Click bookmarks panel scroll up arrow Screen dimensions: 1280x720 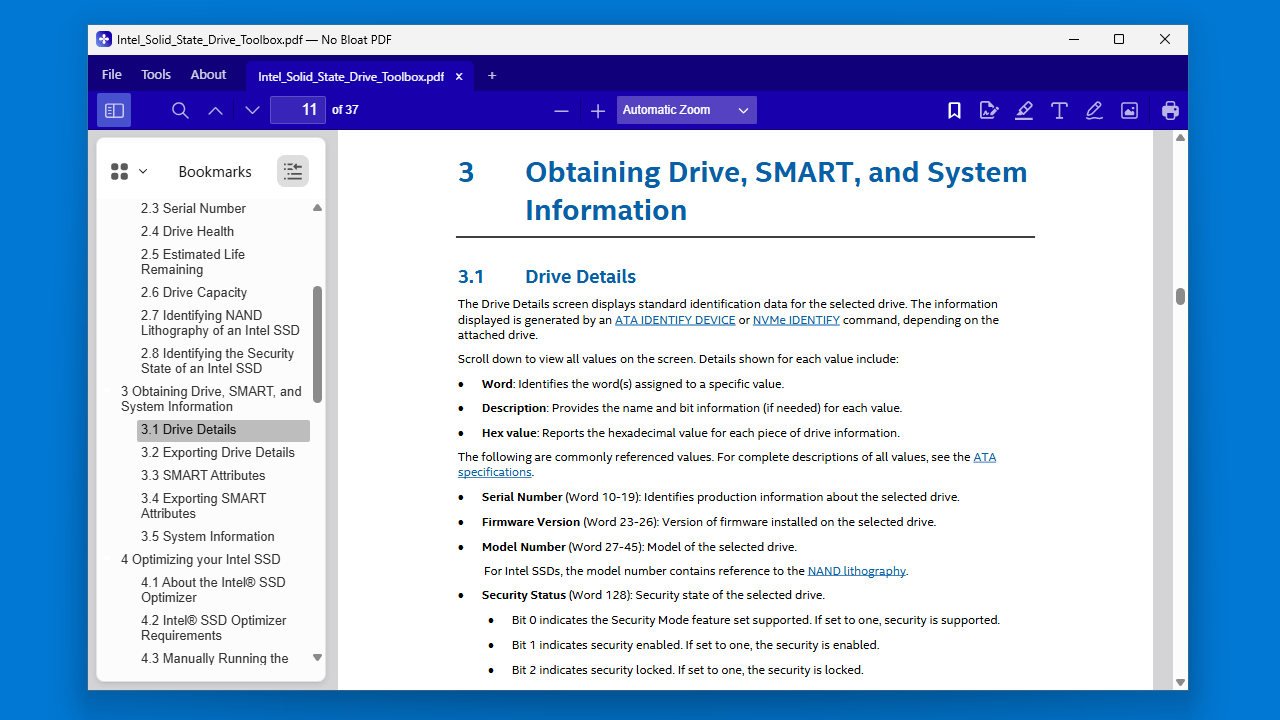(x=317, y=208)
